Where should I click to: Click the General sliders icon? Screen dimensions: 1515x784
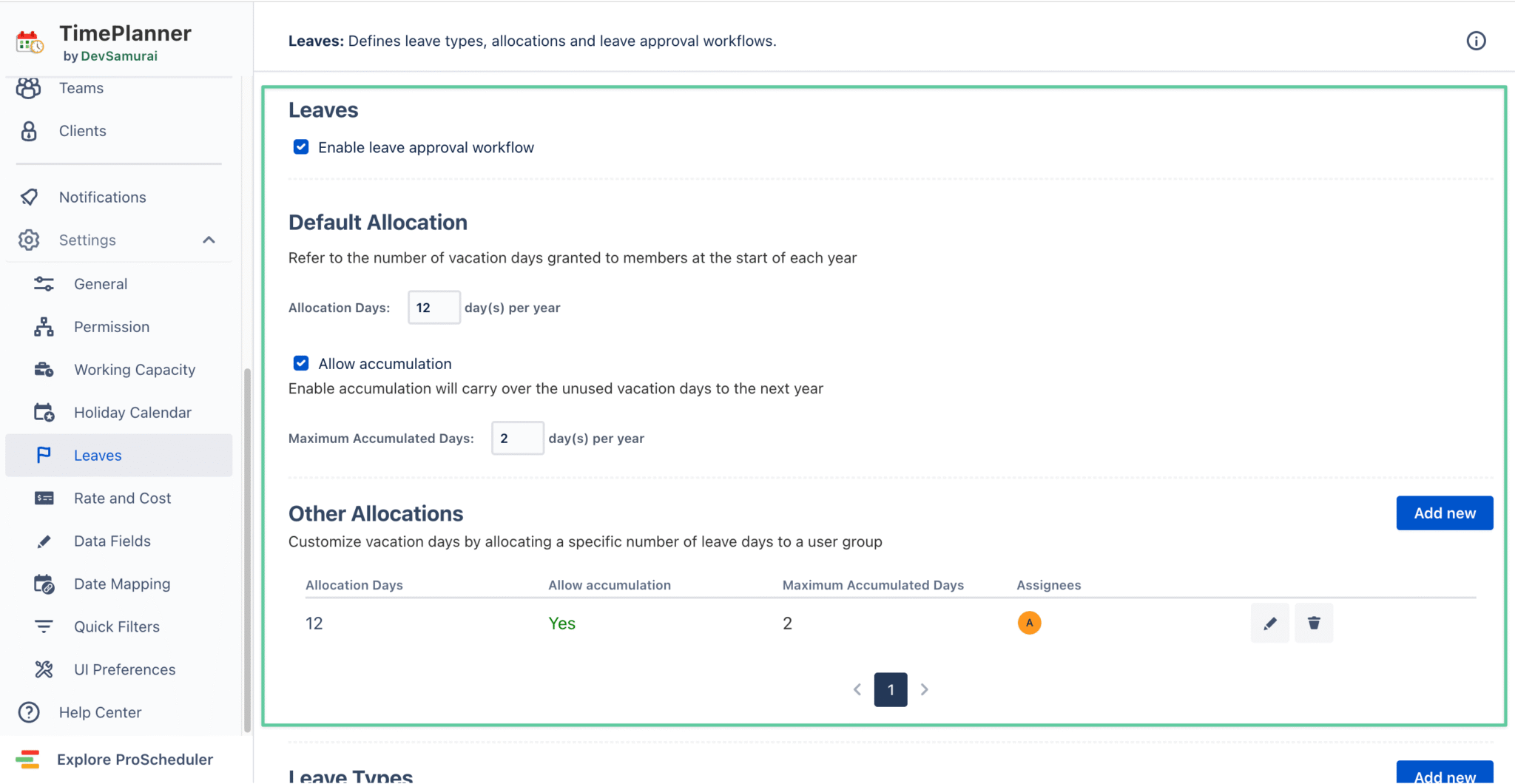44,284
